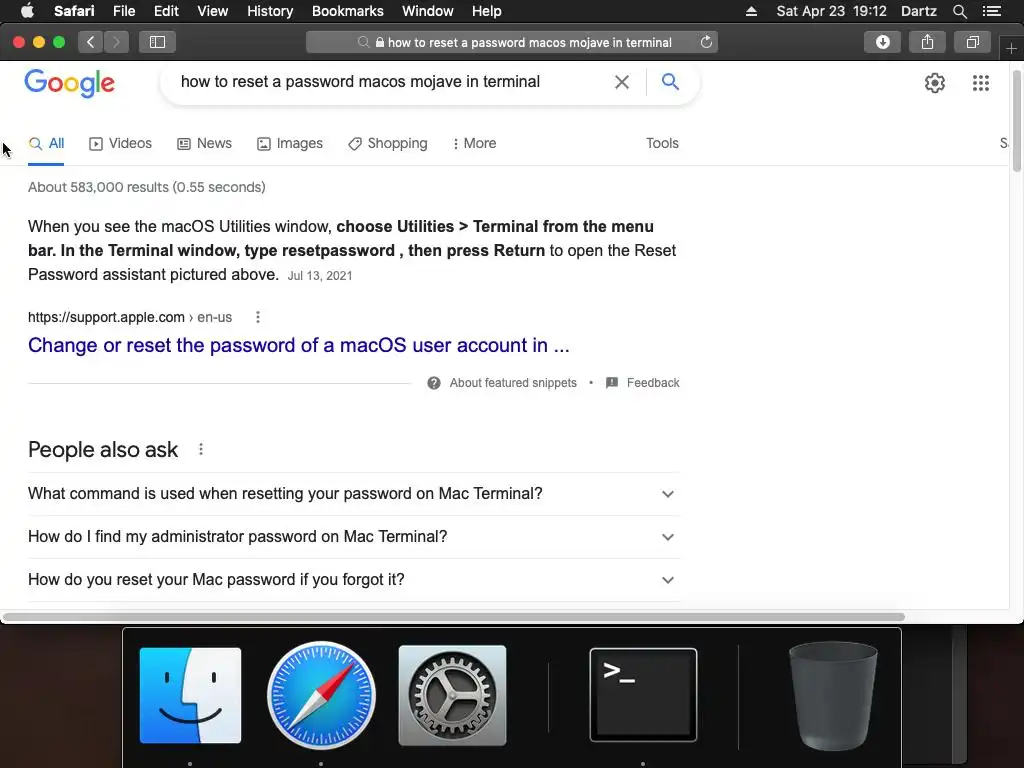Open "Change or reset the password" Apple result
The image size is (1024, 768).
298,345
